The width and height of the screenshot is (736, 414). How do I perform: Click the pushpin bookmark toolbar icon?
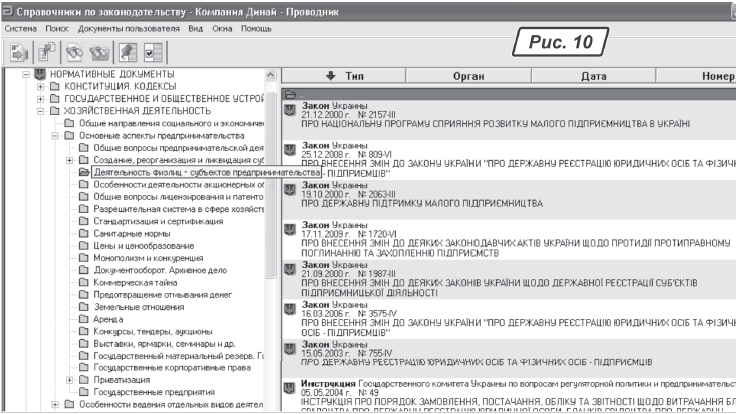[128, 50]
